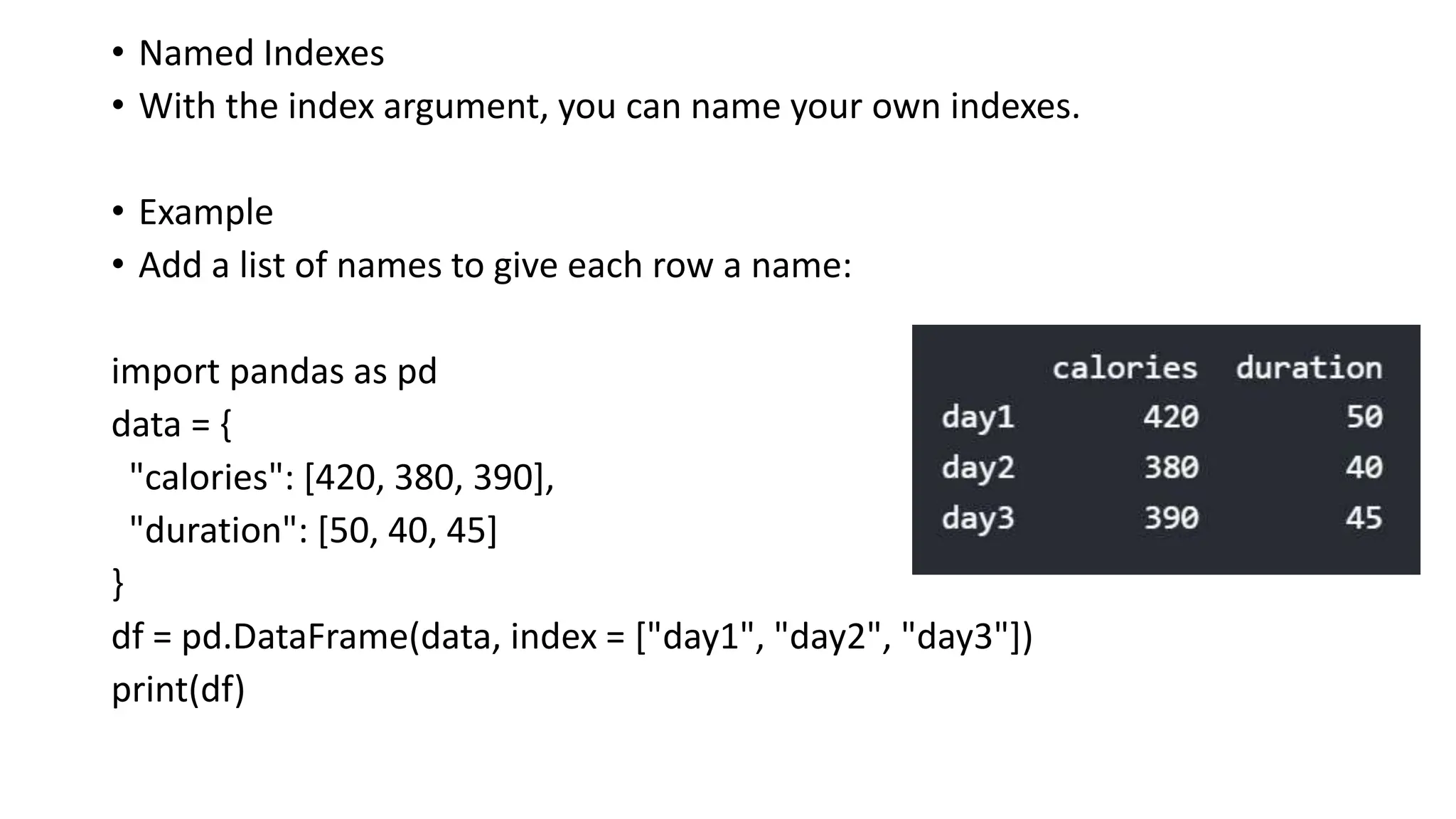Click the 'day2' row label in output
Viewport: 1456px width, 819px height.
978,469
